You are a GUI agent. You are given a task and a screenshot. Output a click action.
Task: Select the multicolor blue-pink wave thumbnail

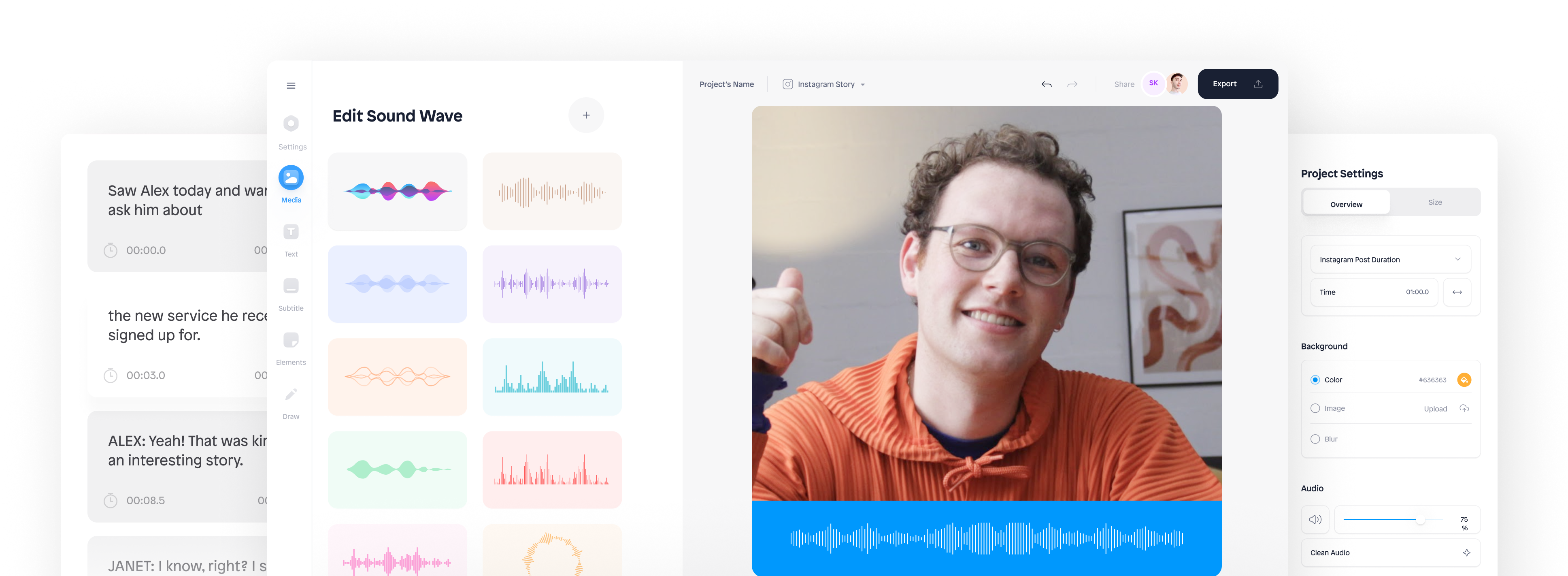point(398,191)
